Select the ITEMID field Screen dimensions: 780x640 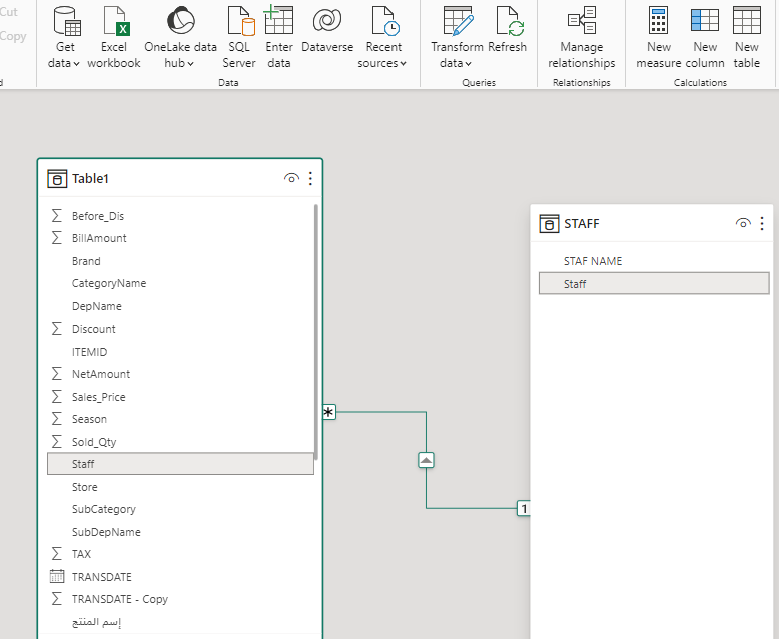point(180,352)
